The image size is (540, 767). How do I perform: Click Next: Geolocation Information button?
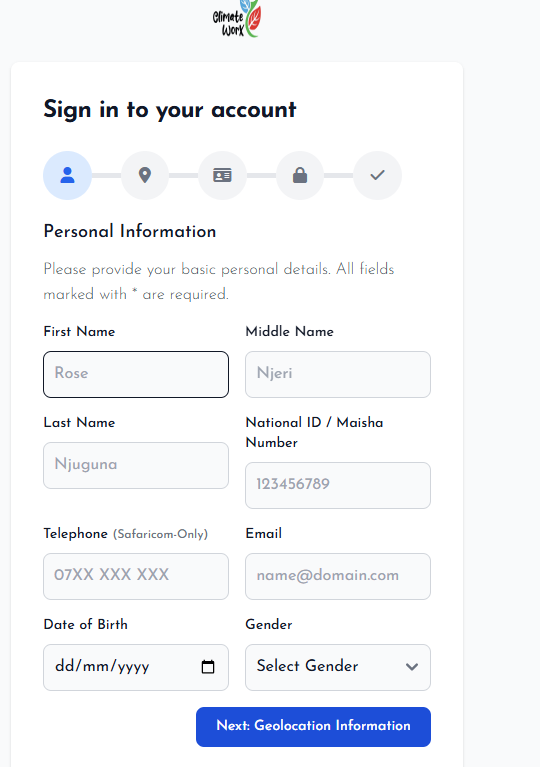tap(314, 726)
